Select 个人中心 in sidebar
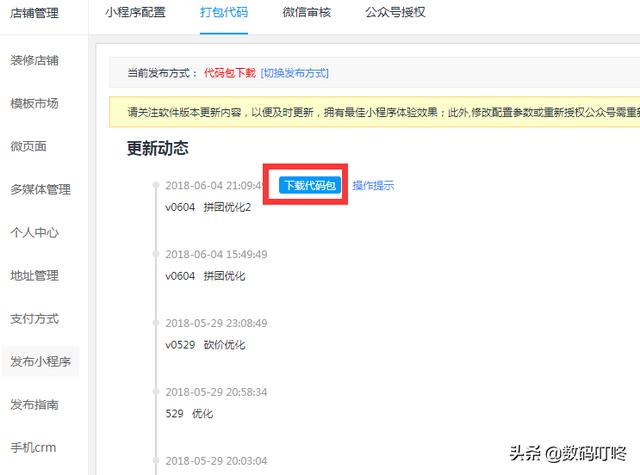Image resolution: width=640 pixels, height=475 pixels. pos(34,232)
